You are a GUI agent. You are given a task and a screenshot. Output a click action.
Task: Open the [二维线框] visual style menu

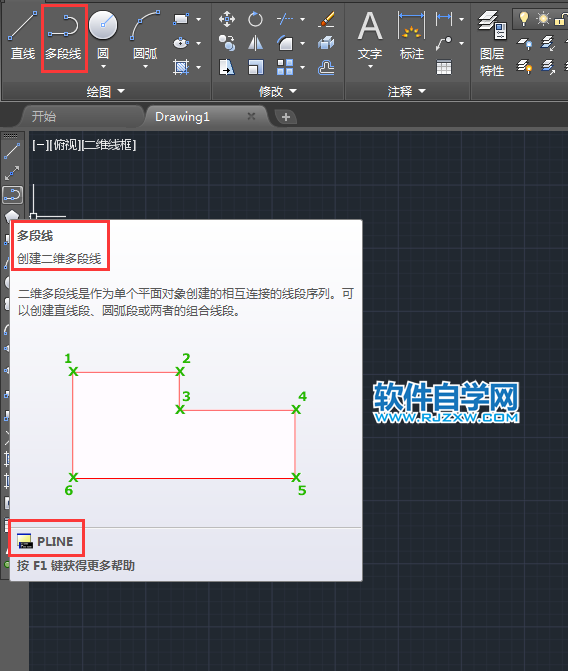point(109,145)
